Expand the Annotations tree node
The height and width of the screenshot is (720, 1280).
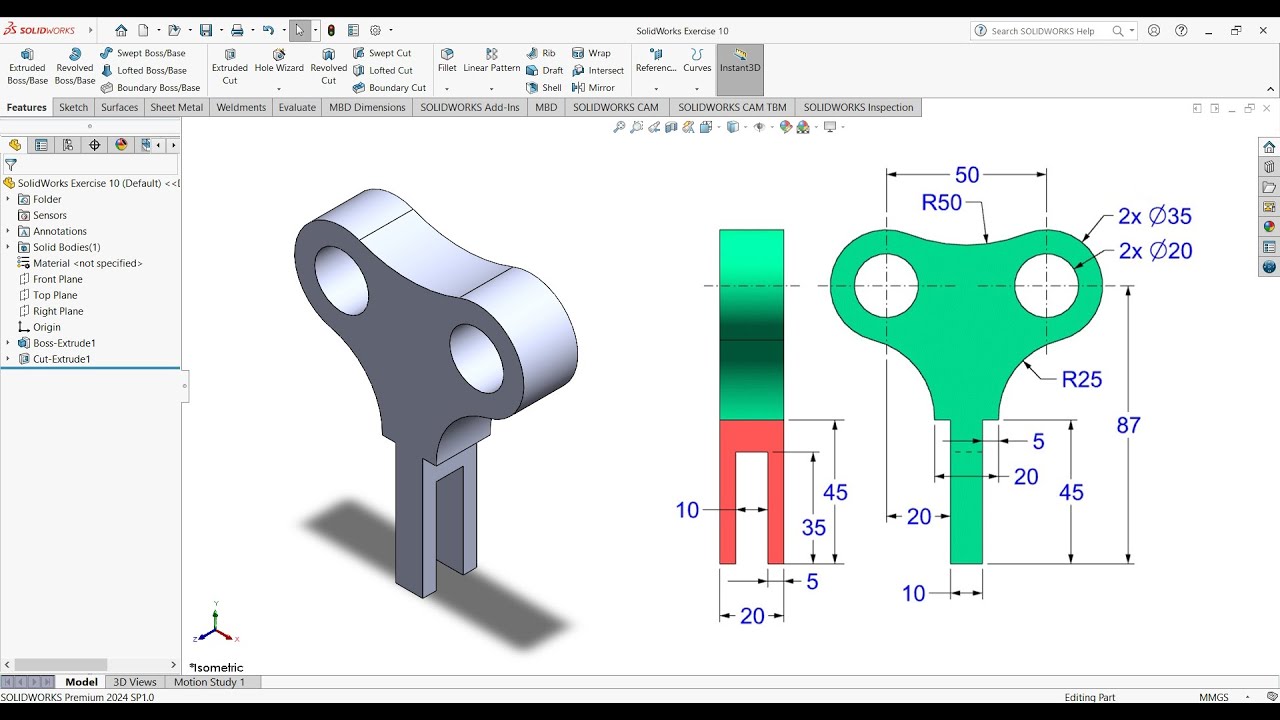pyautogui.click(x=8, y=231)
